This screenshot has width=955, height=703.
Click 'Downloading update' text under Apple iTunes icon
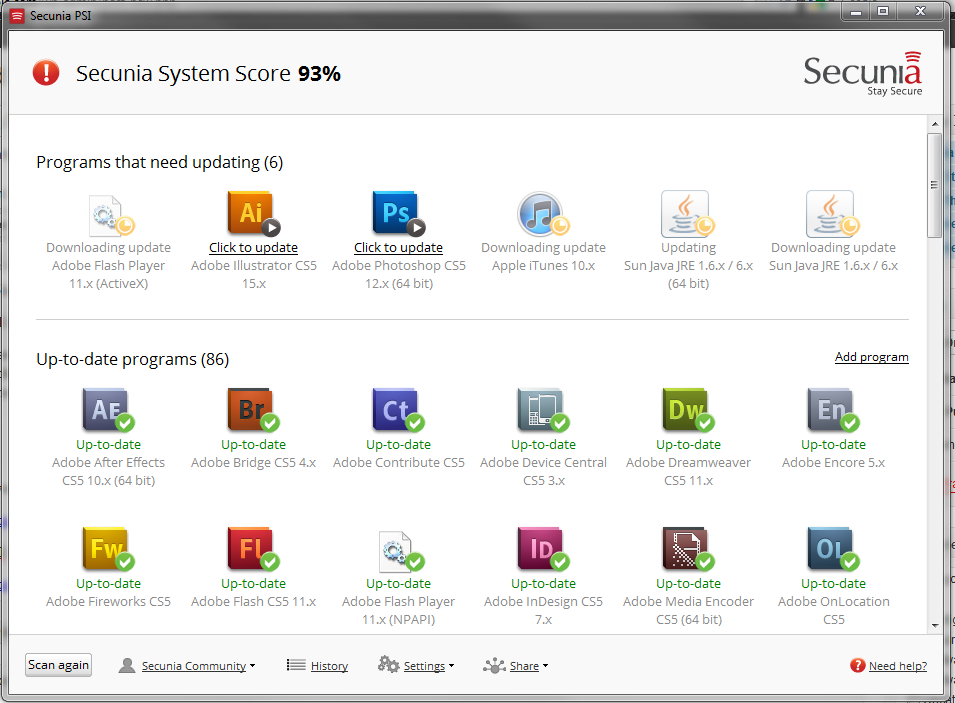543,247
